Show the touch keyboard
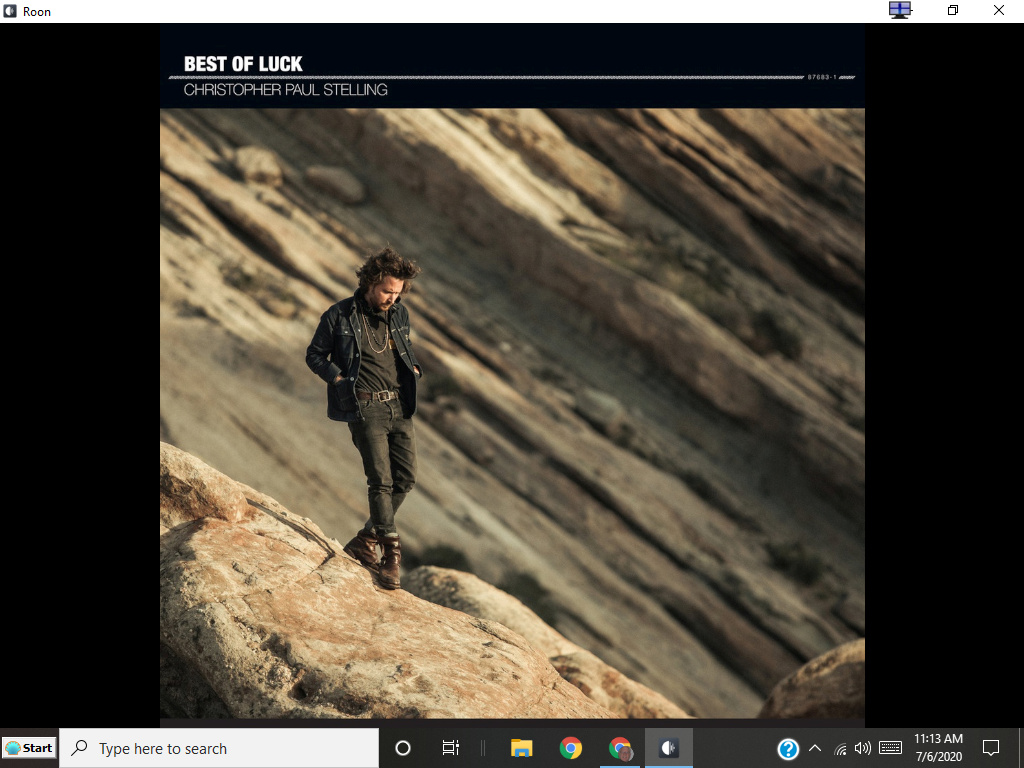The height and width of the screenshot is (768, 1024). click(x=891, y=748)
